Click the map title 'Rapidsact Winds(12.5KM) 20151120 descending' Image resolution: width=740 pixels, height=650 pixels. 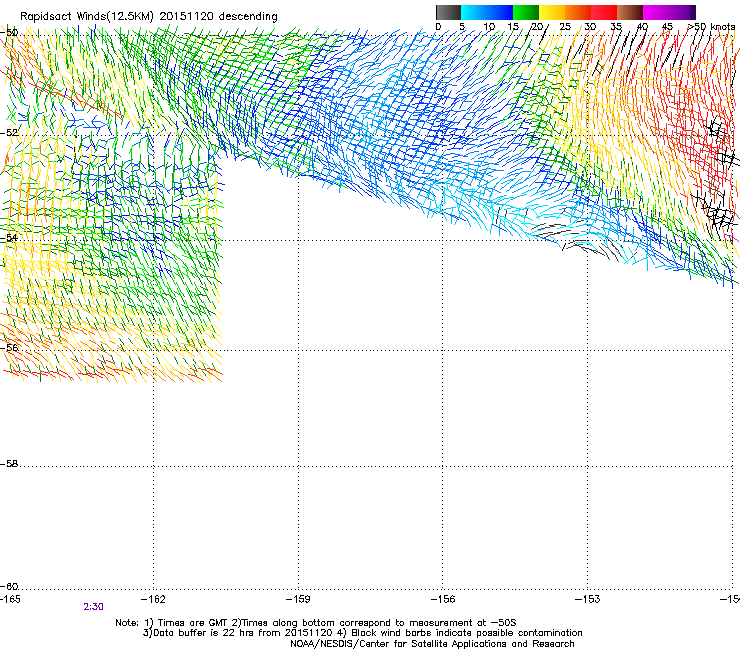coord(149,16)
